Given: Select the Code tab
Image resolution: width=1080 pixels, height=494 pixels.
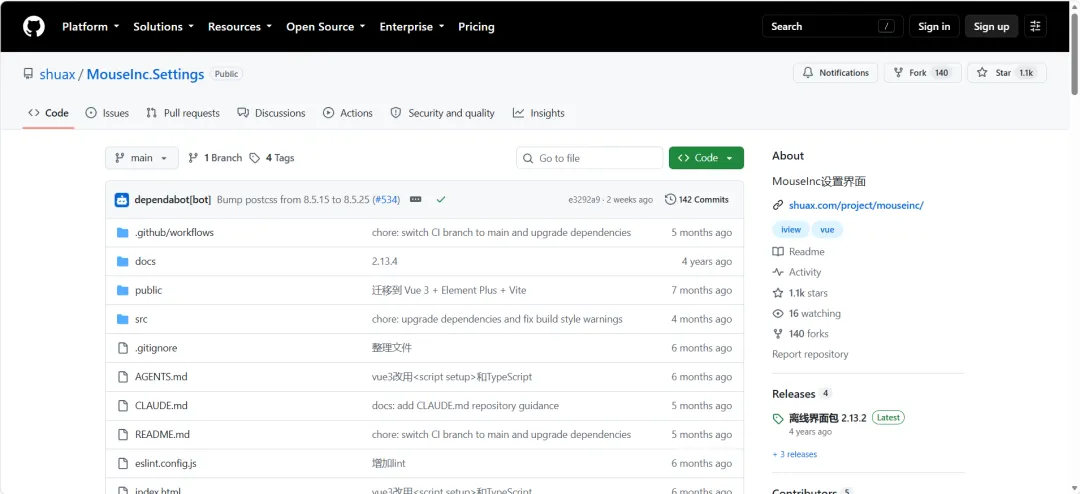Looking at the screenshot, I should pyautogui.click(x=48, y=113).
